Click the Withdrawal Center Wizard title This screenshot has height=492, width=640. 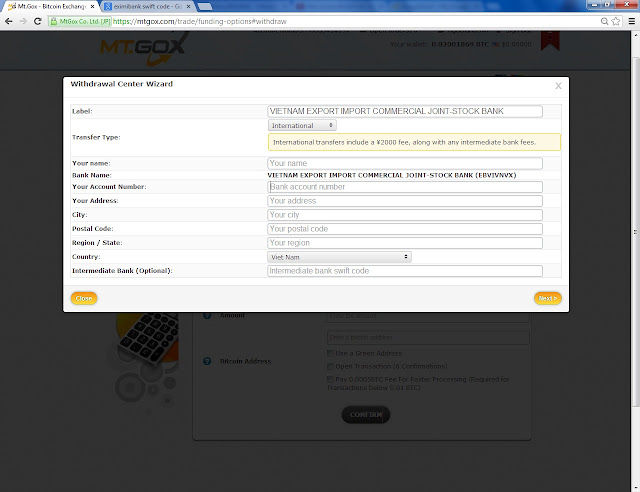tap(122, 84)
